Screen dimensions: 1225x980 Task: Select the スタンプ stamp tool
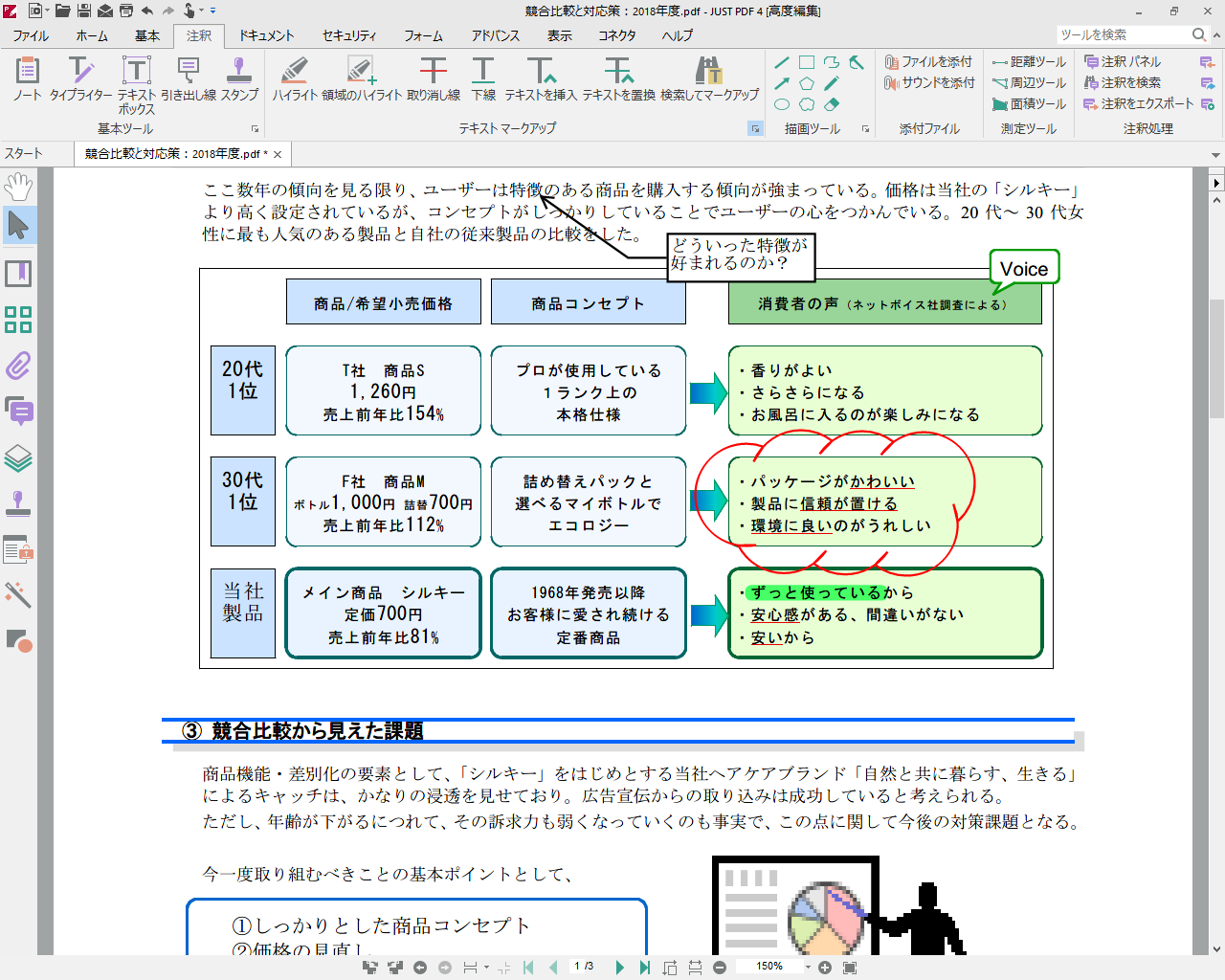239,78
